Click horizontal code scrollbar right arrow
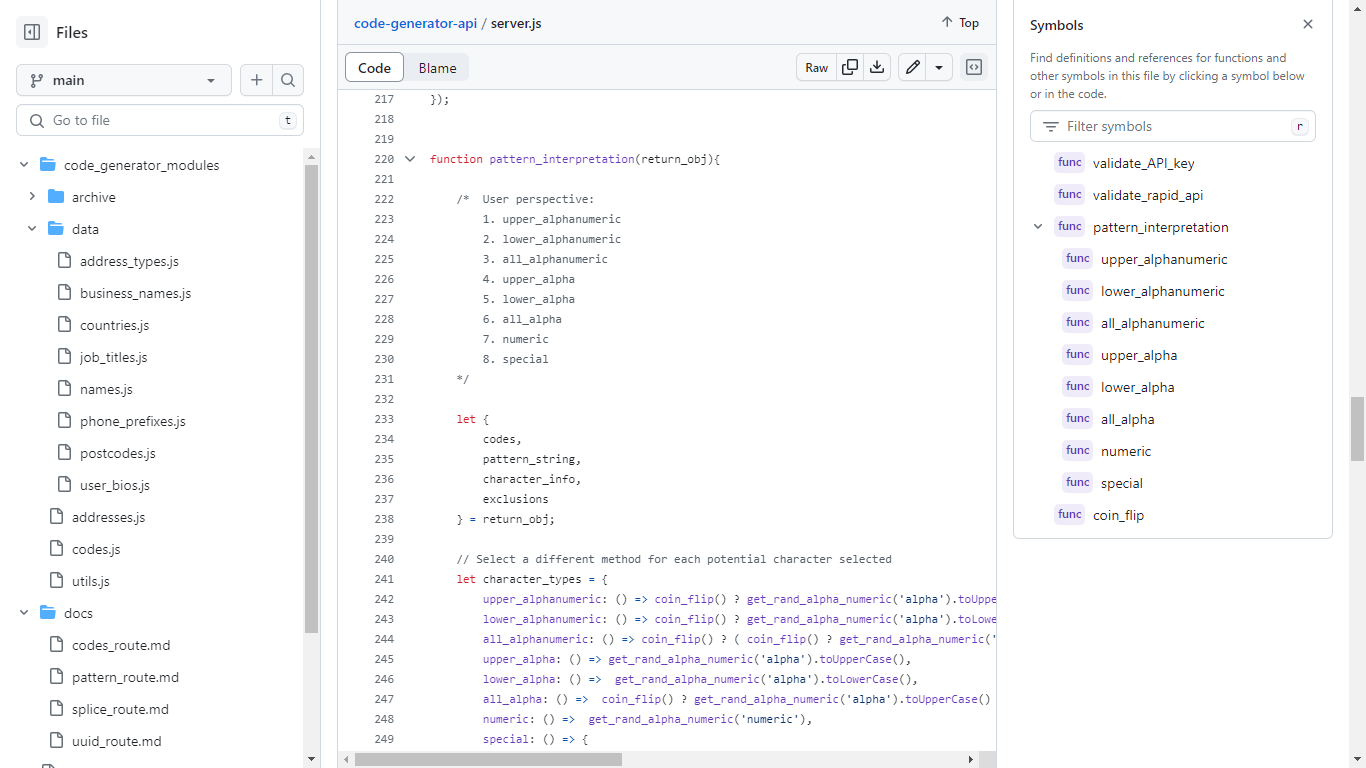This screenshot has width=1366, height=768. [970, 760]
